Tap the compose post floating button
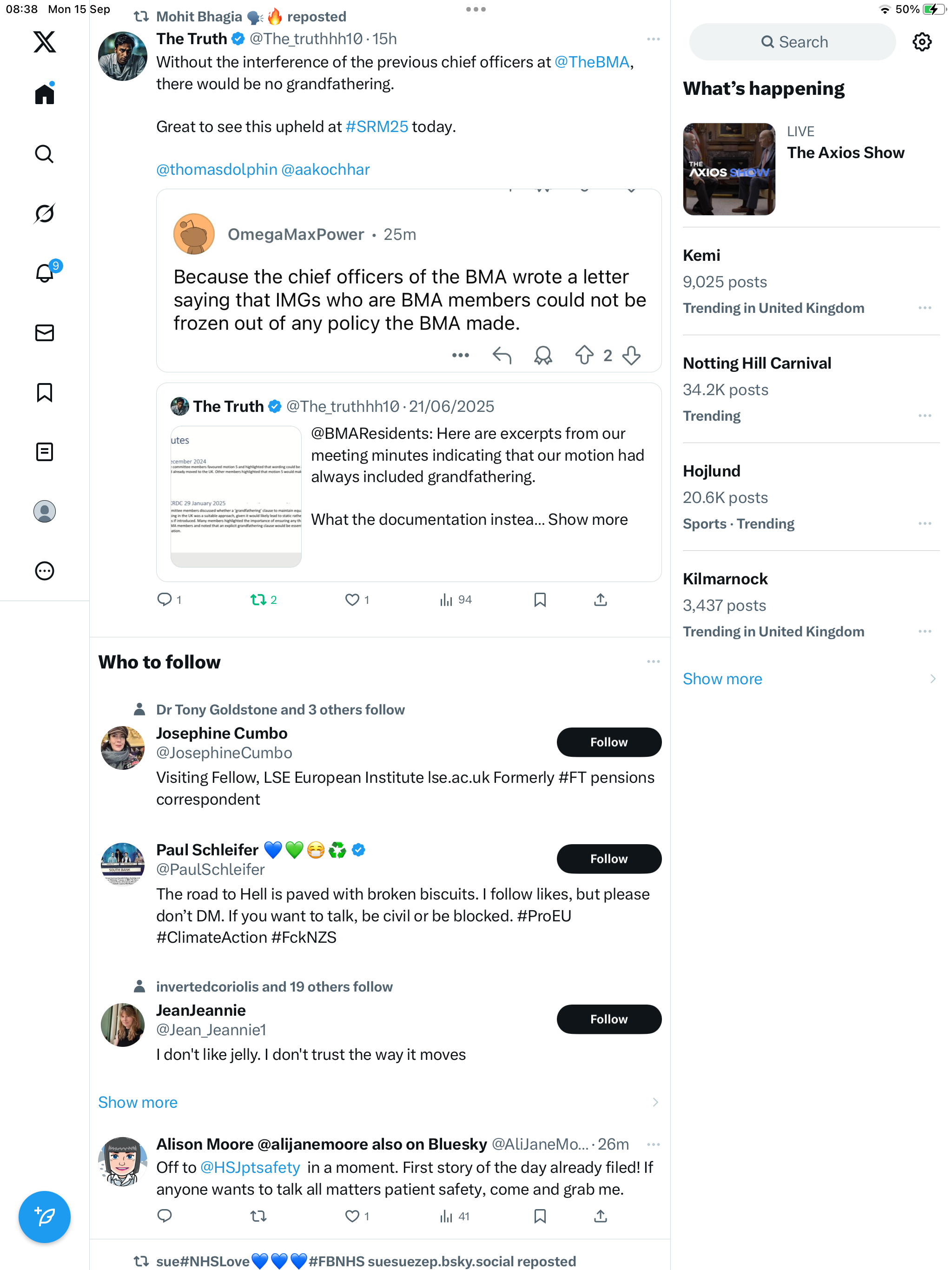This screenshot has width=952, height=1270. tap(44, 1217)
